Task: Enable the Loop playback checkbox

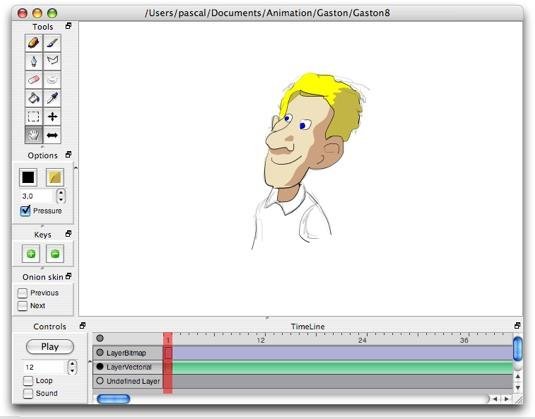Action: (x=28, y=381)
